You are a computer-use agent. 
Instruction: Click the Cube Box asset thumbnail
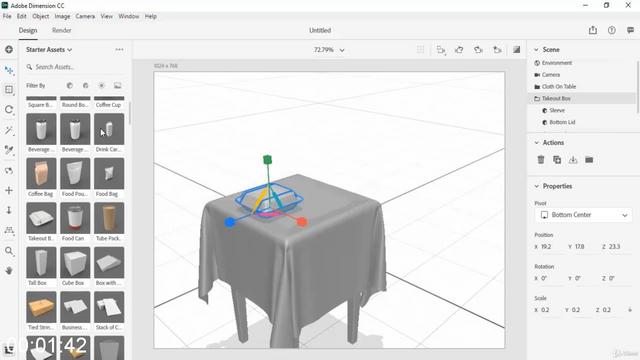tap(75, 262)
